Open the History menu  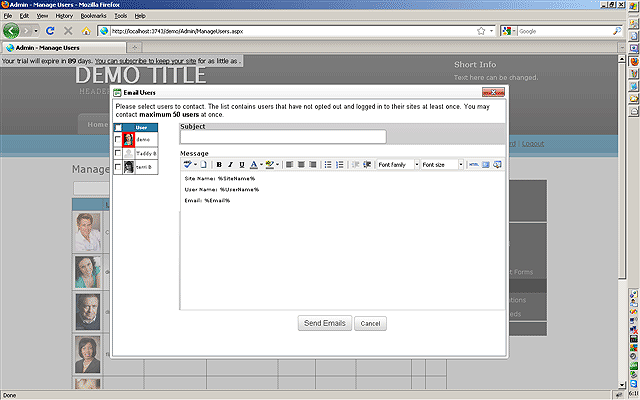click(64, 16)
